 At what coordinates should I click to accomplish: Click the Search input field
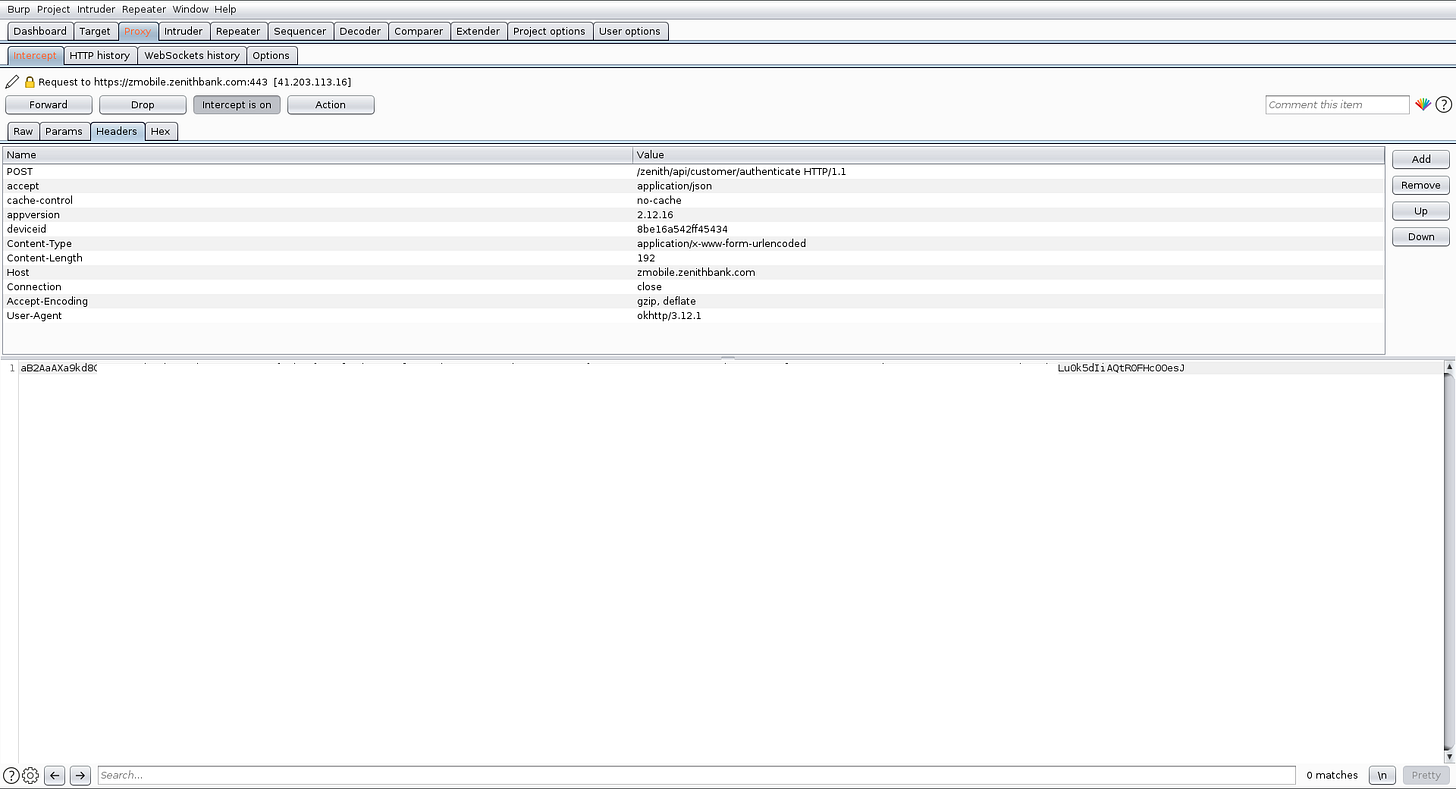click(696, 775)
